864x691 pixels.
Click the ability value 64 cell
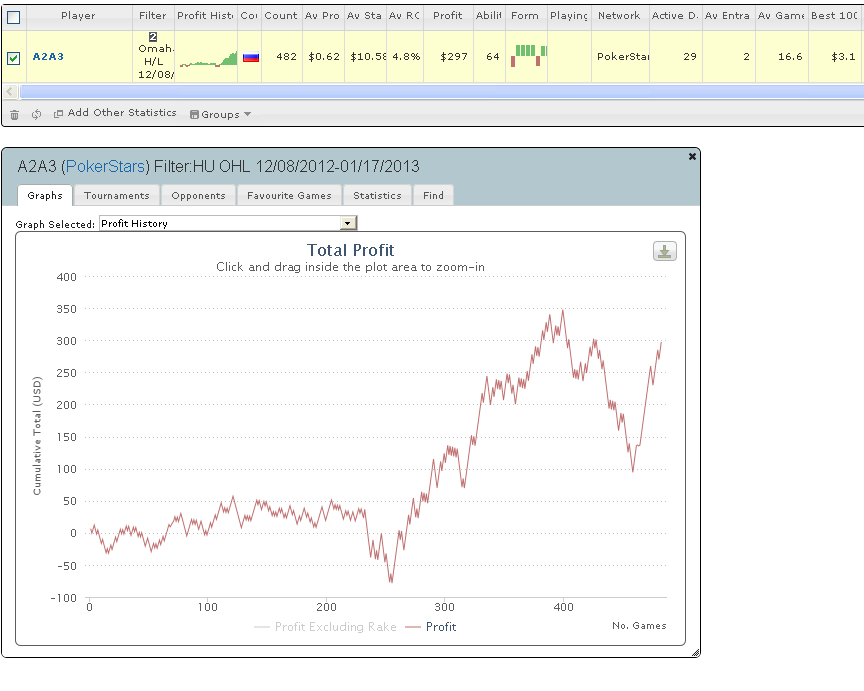pyautogui.click(x=489, y=56)
